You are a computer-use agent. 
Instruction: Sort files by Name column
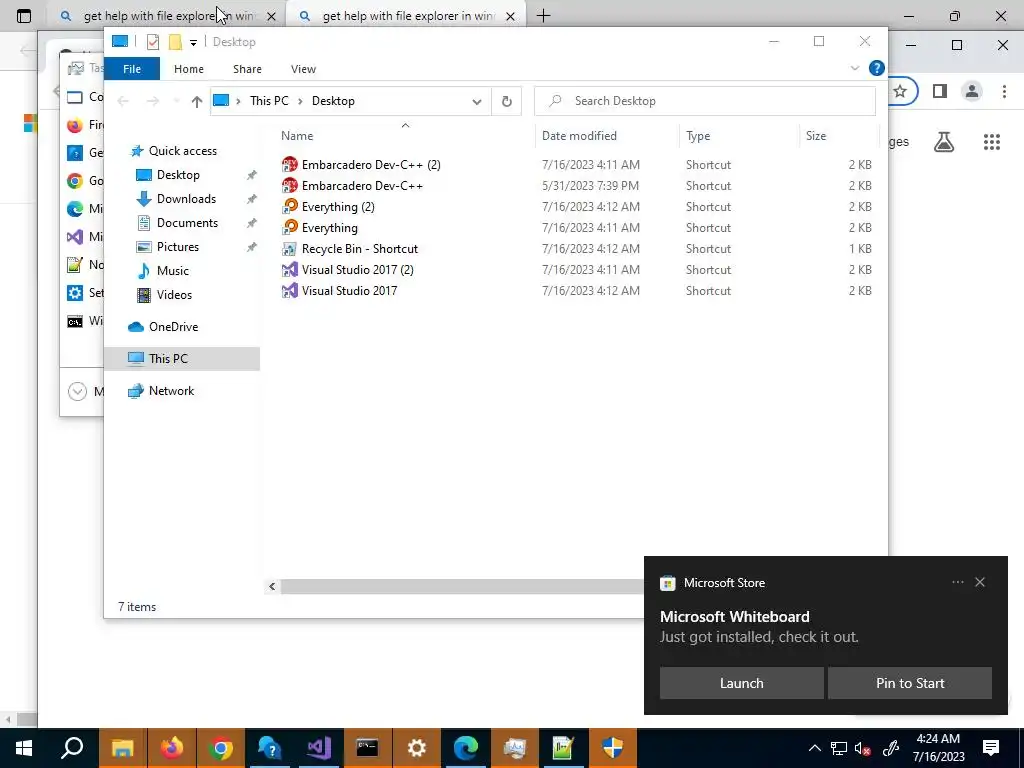tap(297, 136)
